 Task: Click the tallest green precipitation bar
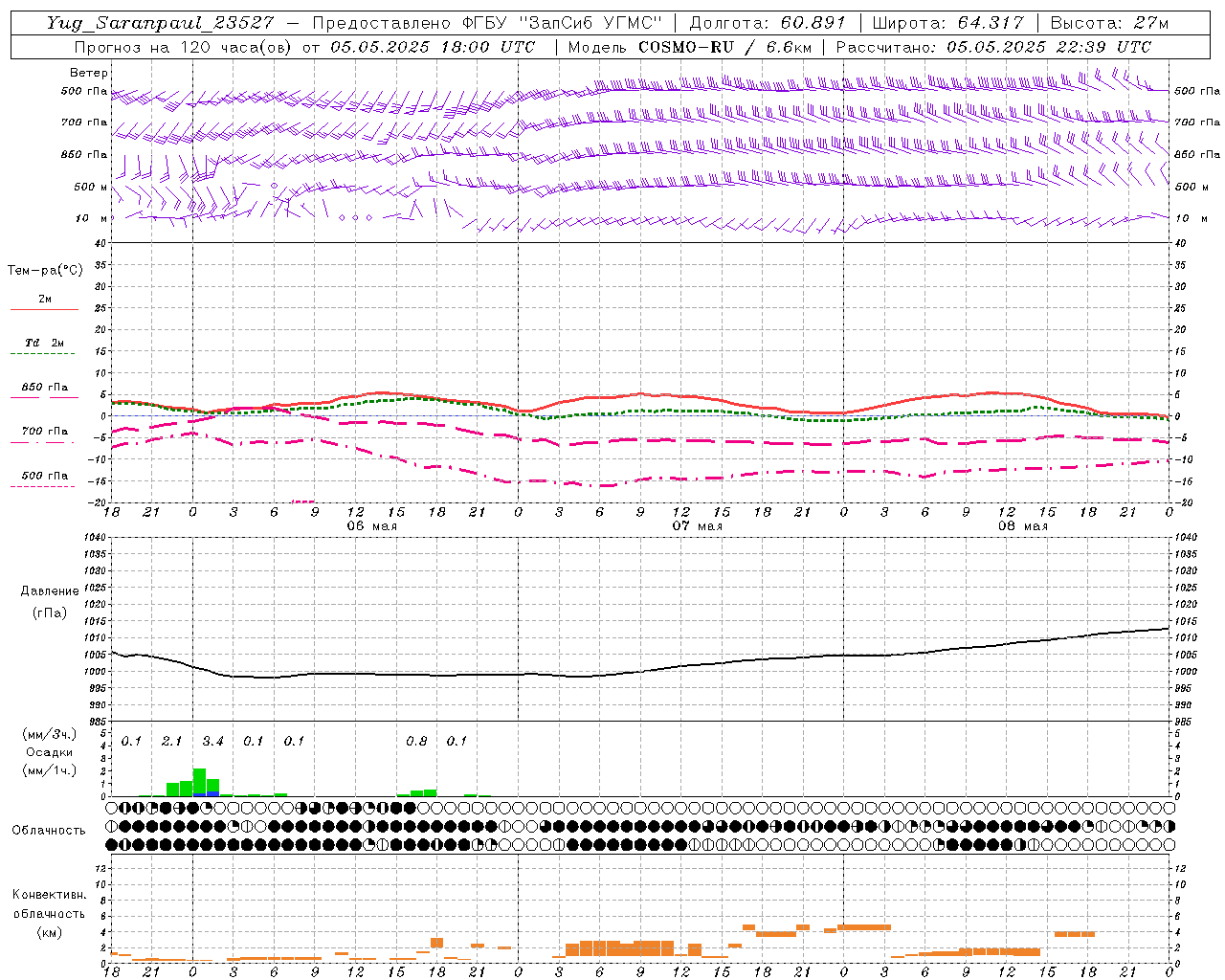199,782
